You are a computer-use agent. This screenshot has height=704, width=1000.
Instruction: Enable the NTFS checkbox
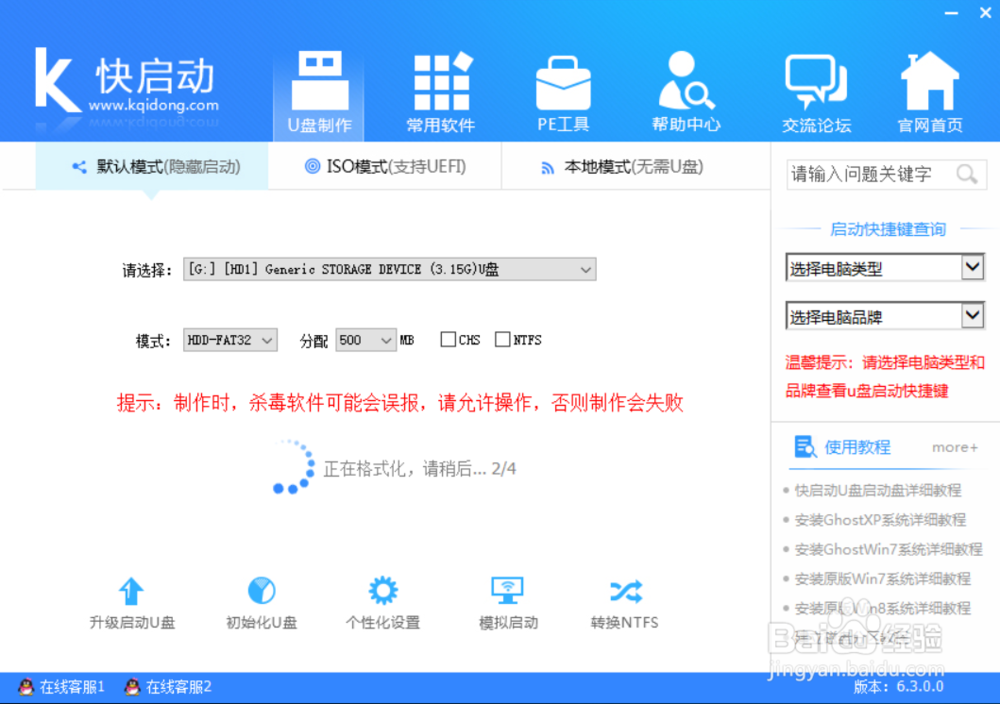pos(502,339)
